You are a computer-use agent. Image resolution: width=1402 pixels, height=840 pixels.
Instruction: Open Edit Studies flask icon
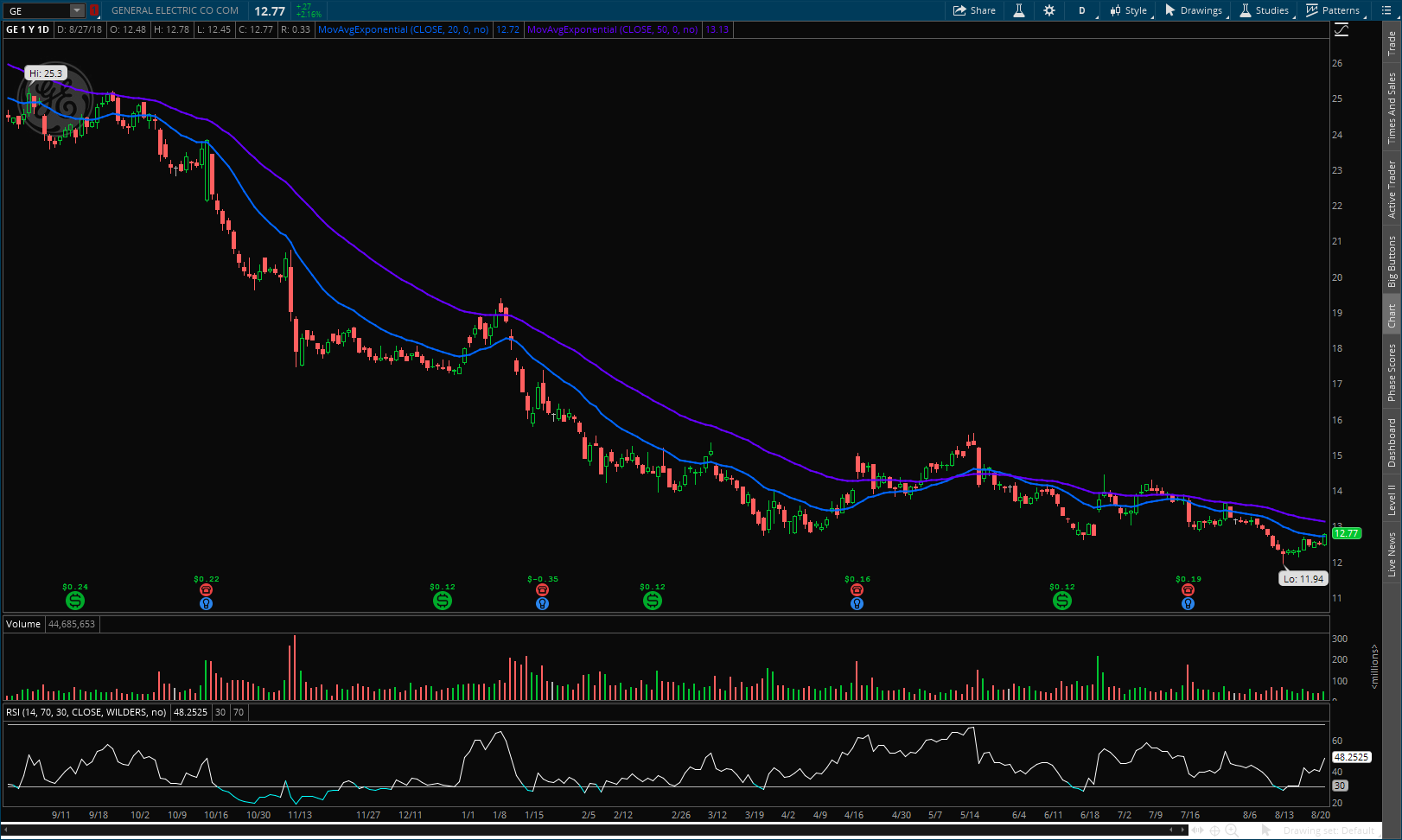[x=1019, y=10]
